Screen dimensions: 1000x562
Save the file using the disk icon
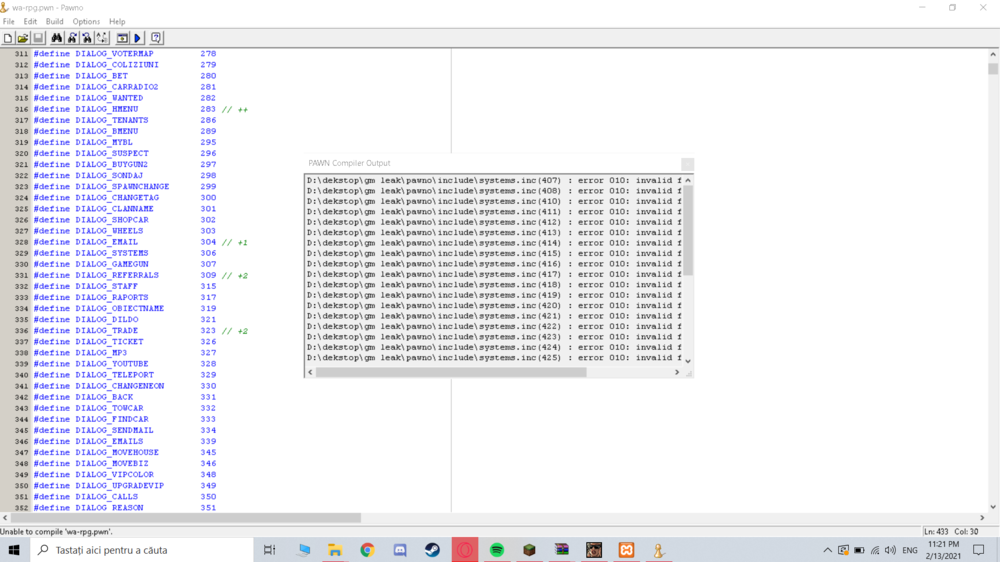38,38
